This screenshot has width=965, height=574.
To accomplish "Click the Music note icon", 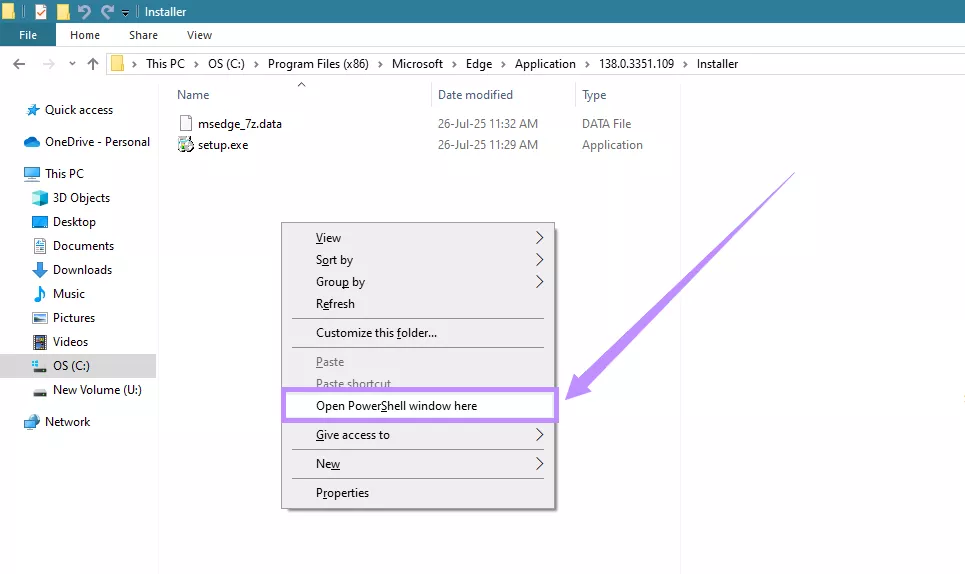I will (x=40, y=293).
